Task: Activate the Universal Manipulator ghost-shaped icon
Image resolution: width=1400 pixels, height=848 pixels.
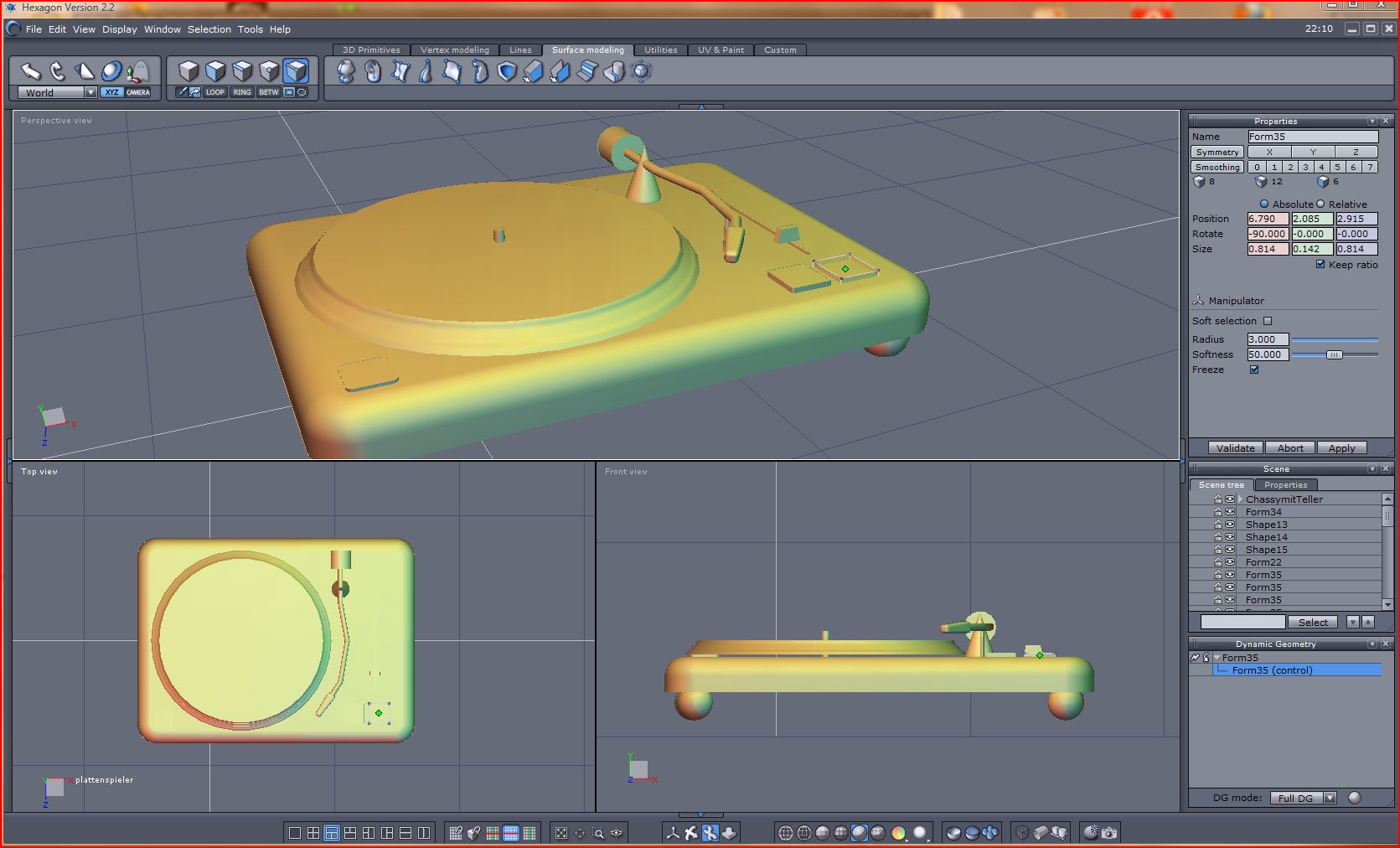Action: [x=139, y=71]
